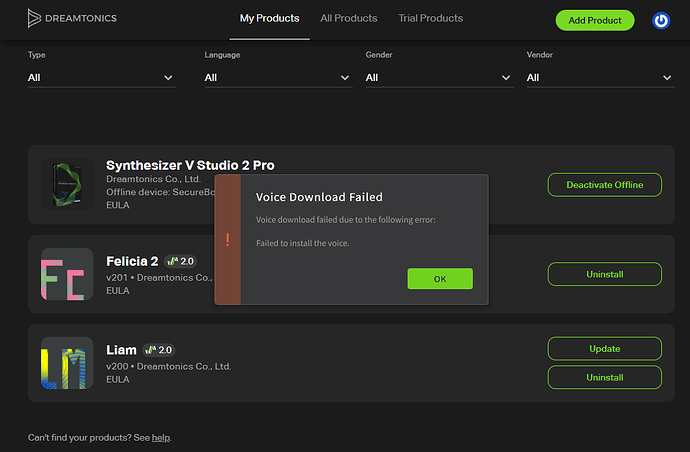Open the Liam voice artwork

(x=67, y=363)
